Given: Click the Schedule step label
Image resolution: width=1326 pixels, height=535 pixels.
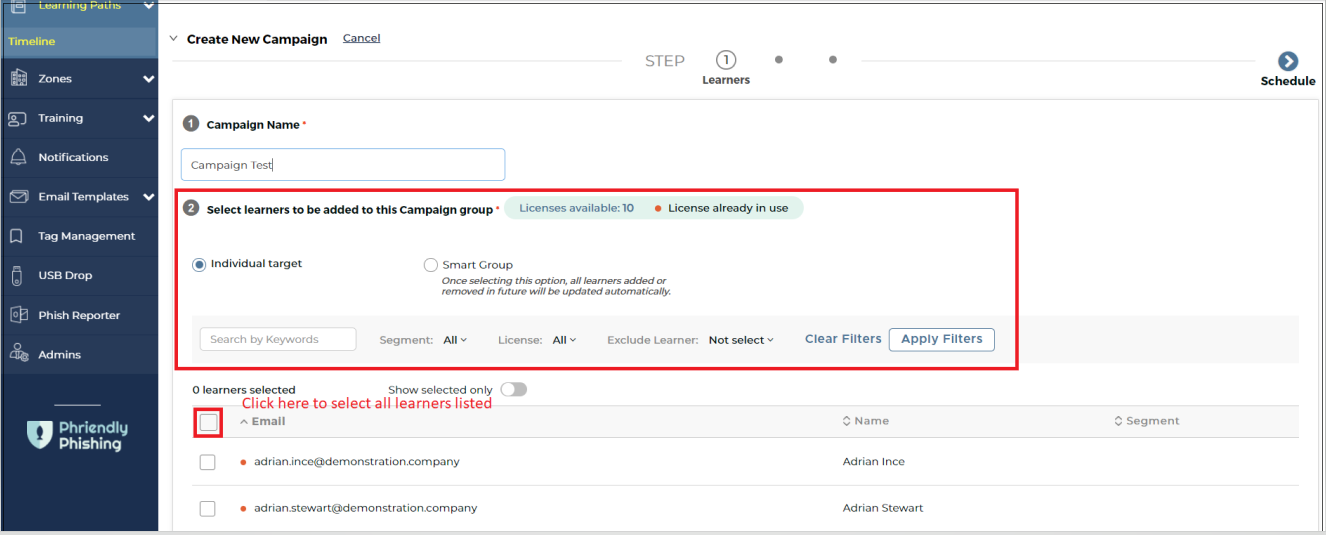Looking at the screenshot, I should [1288, 81].
